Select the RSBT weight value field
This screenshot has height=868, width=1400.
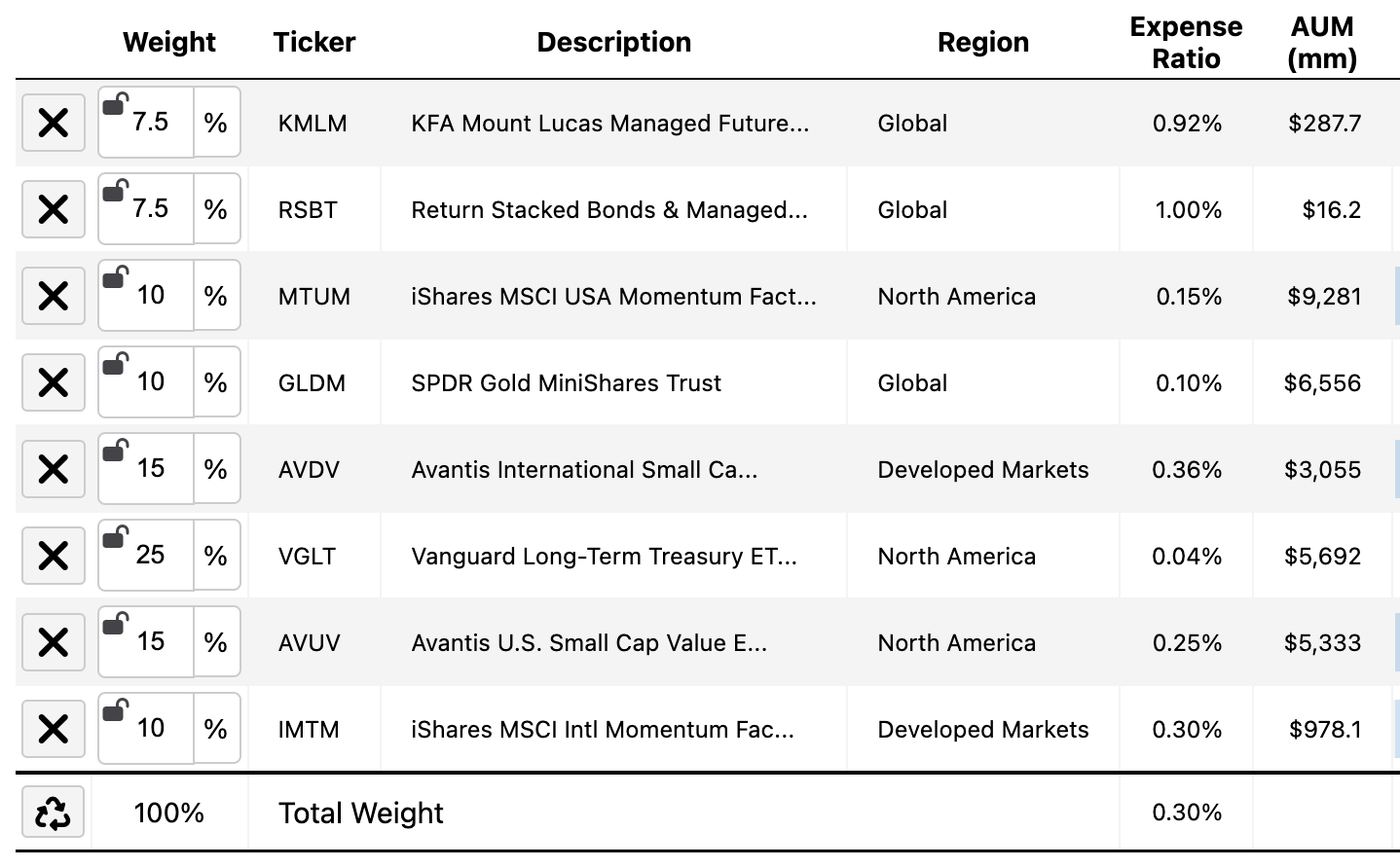[146, 209]
